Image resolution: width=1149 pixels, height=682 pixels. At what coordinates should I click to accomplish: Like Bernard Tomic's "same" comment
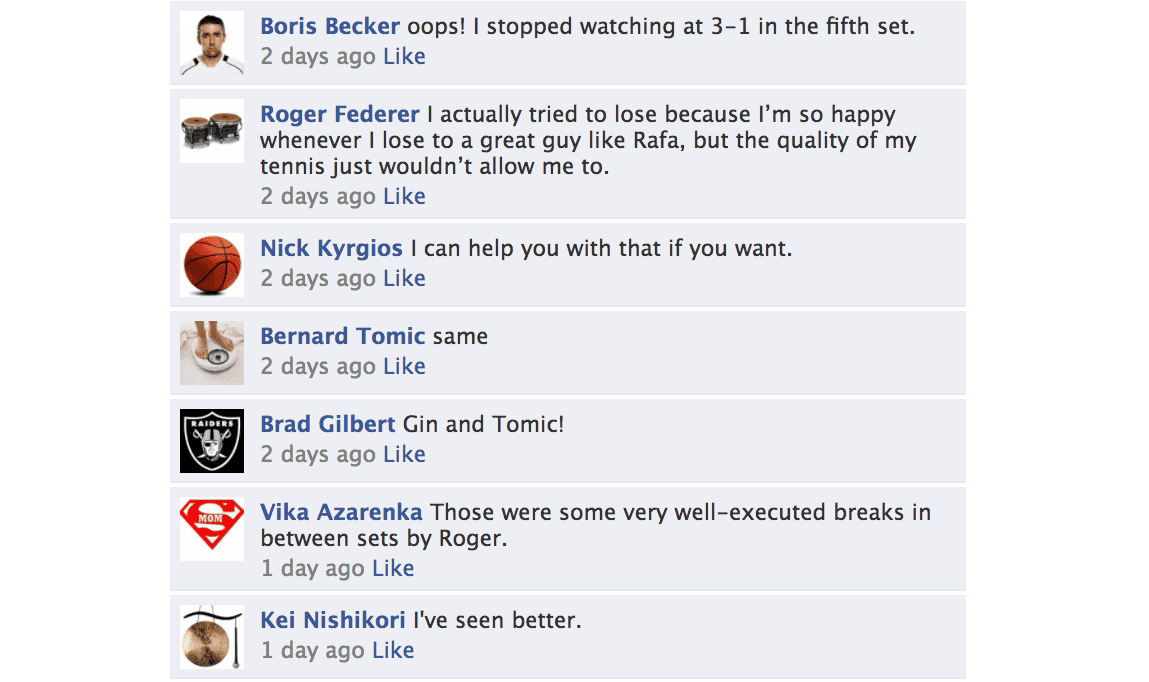tap(404, 366)
